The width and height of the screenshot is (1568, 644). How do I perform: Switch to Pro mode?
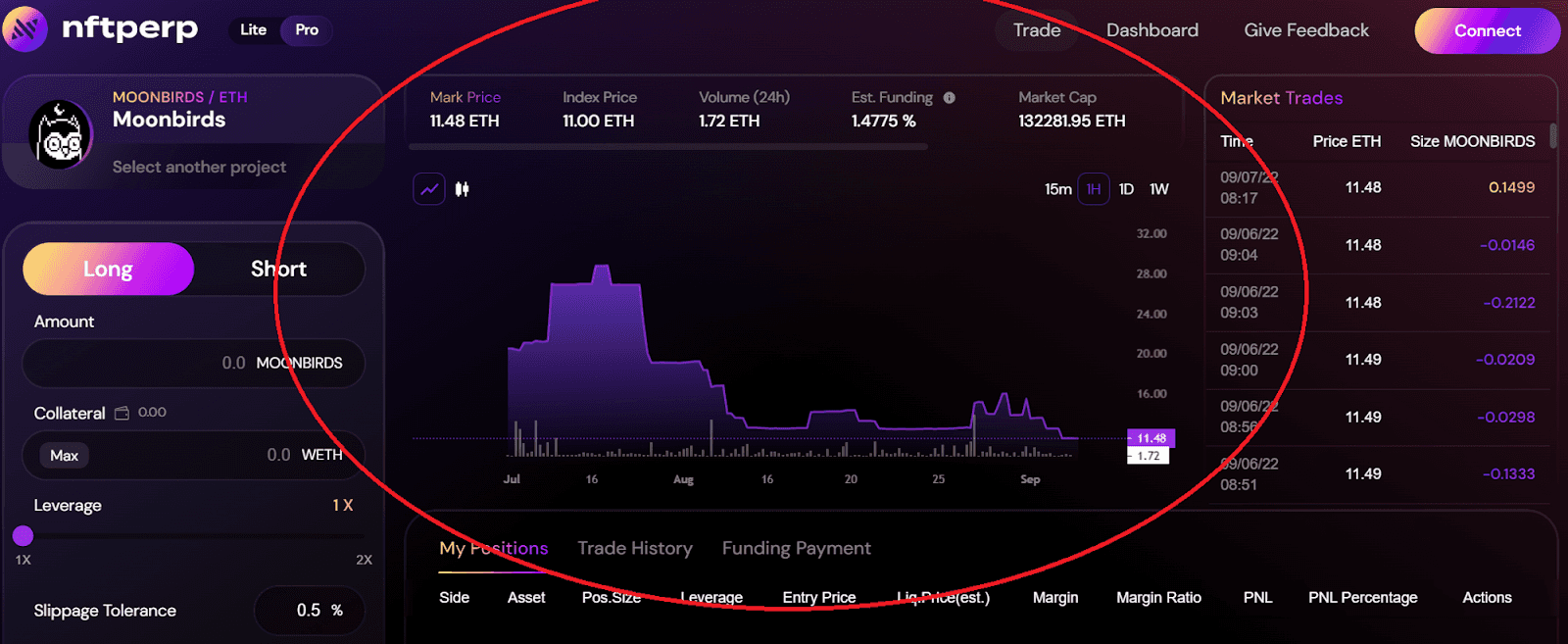(307, 29)
